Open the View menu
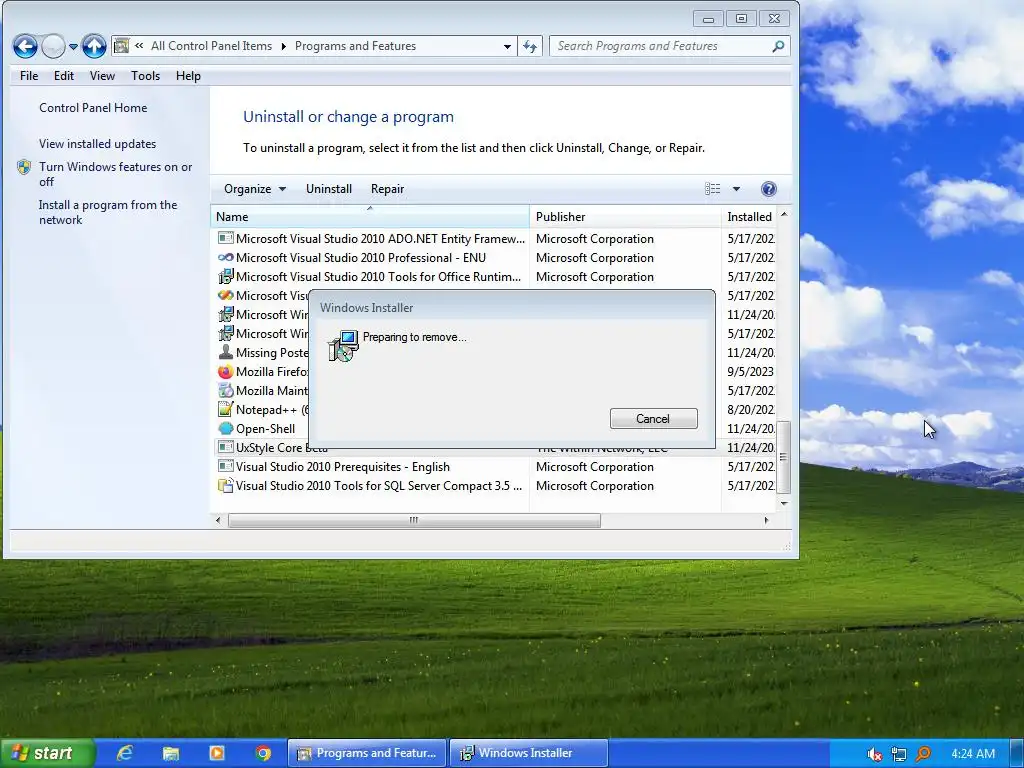Viewport: 1024px width, 768px height. point(102,76)
